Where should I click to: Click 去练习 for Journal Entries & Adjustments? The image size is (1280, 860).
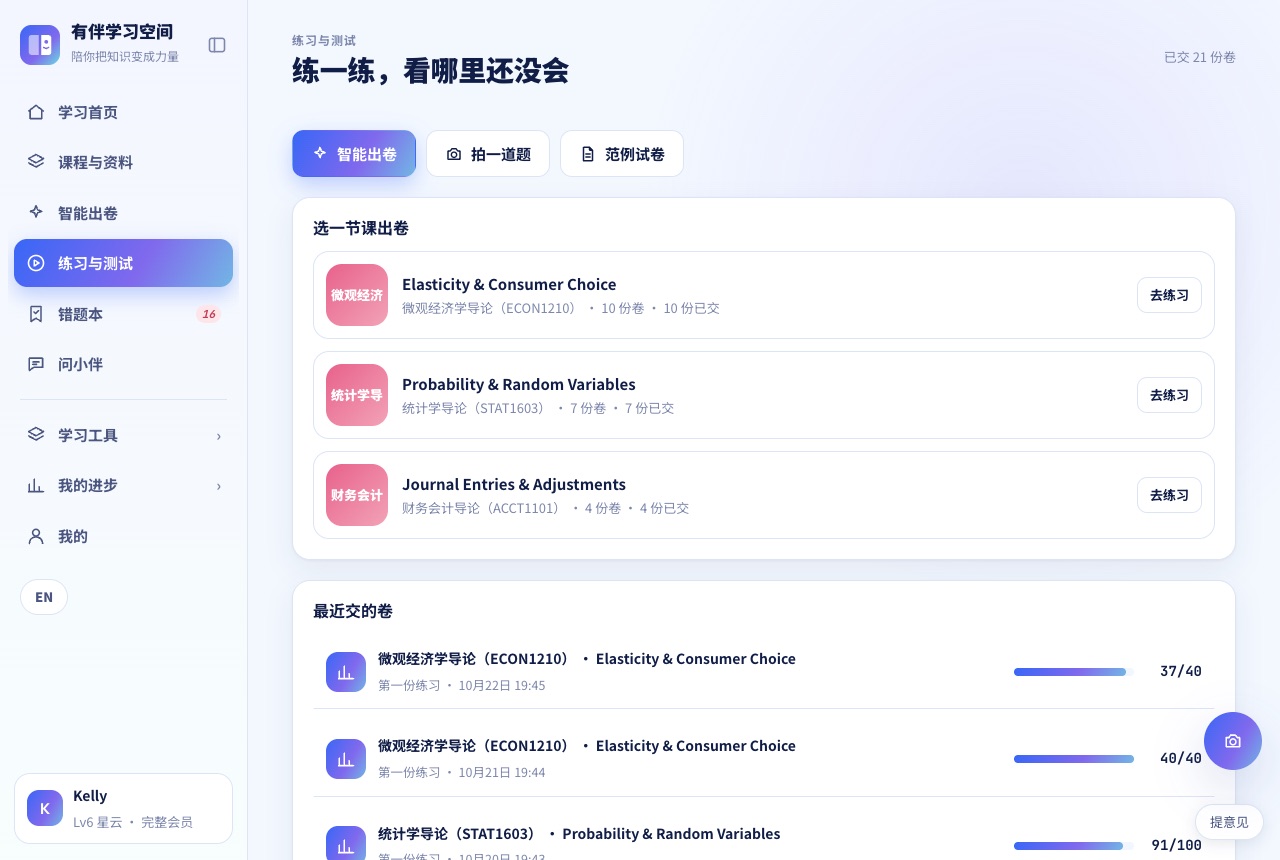tap(1169, 495)
